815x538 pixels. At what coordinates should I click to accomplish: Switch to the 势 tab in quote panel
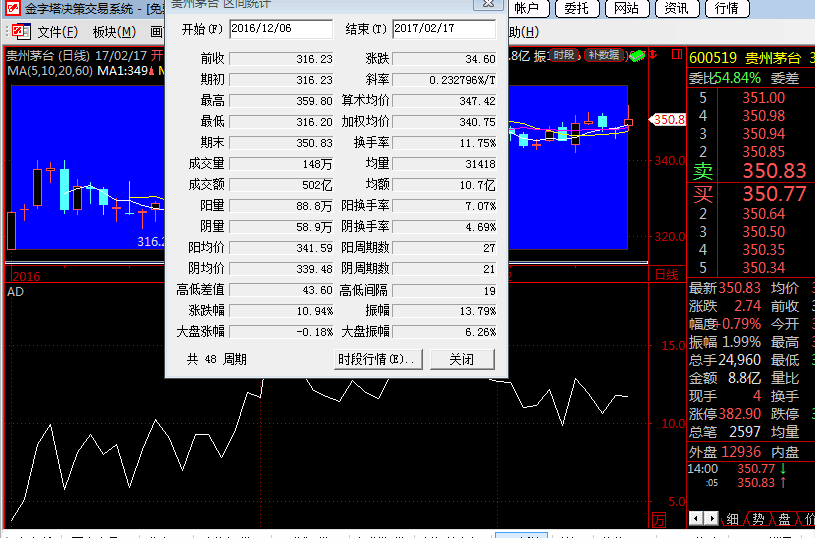(x=758, y=519)
